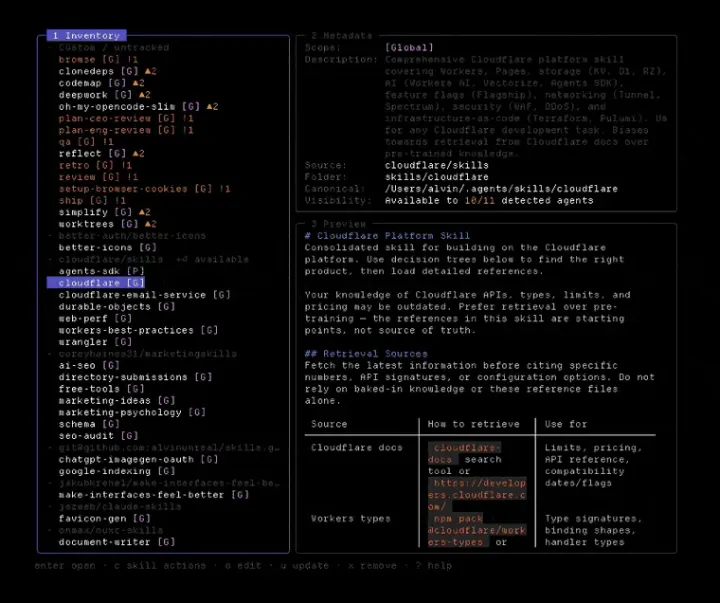Screen dimensions: 720x603
Task: Select the cloudflare-email-service skill row
Action: point(144,295)
